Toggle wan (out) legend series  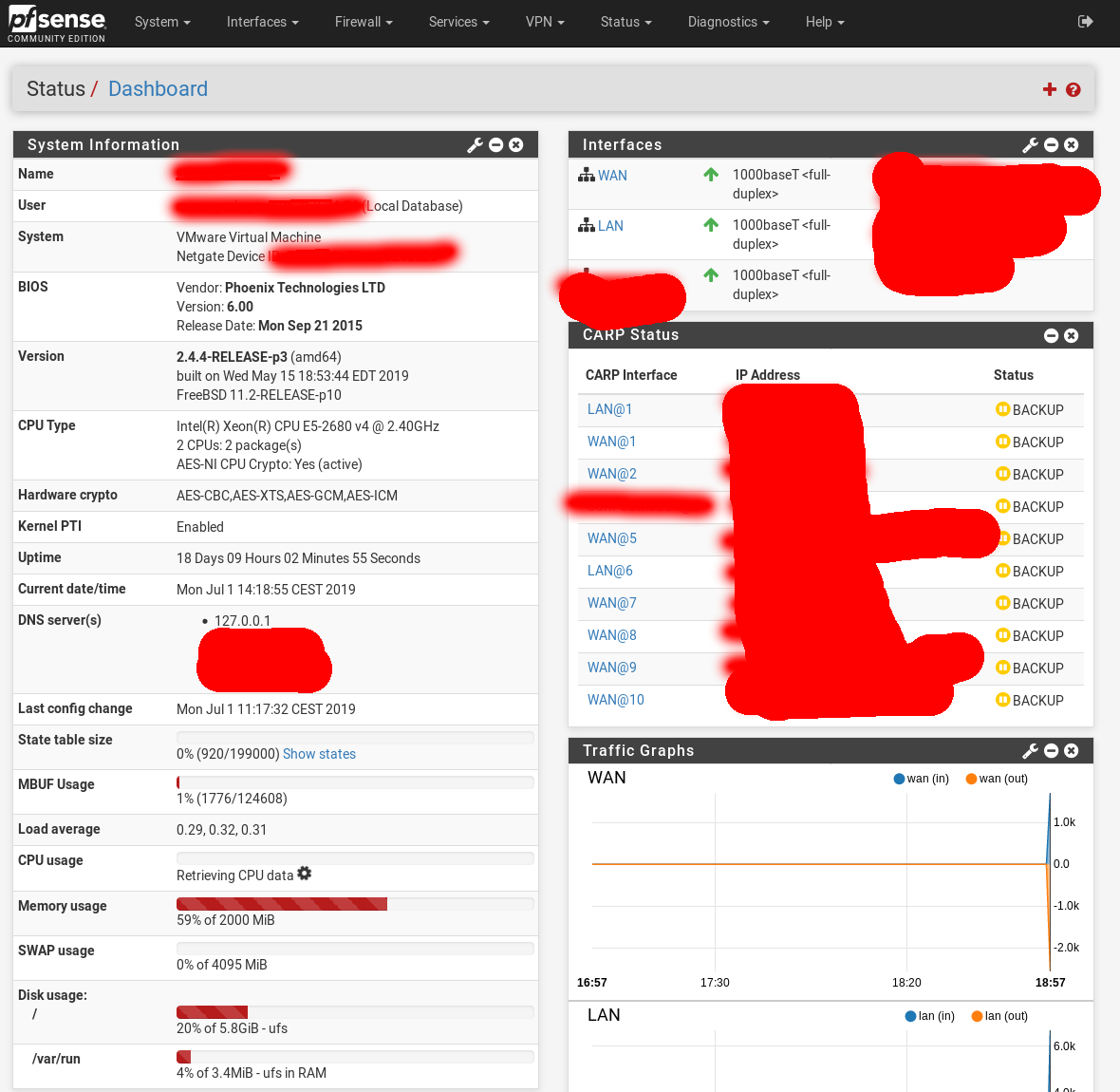tap(997, 779)
